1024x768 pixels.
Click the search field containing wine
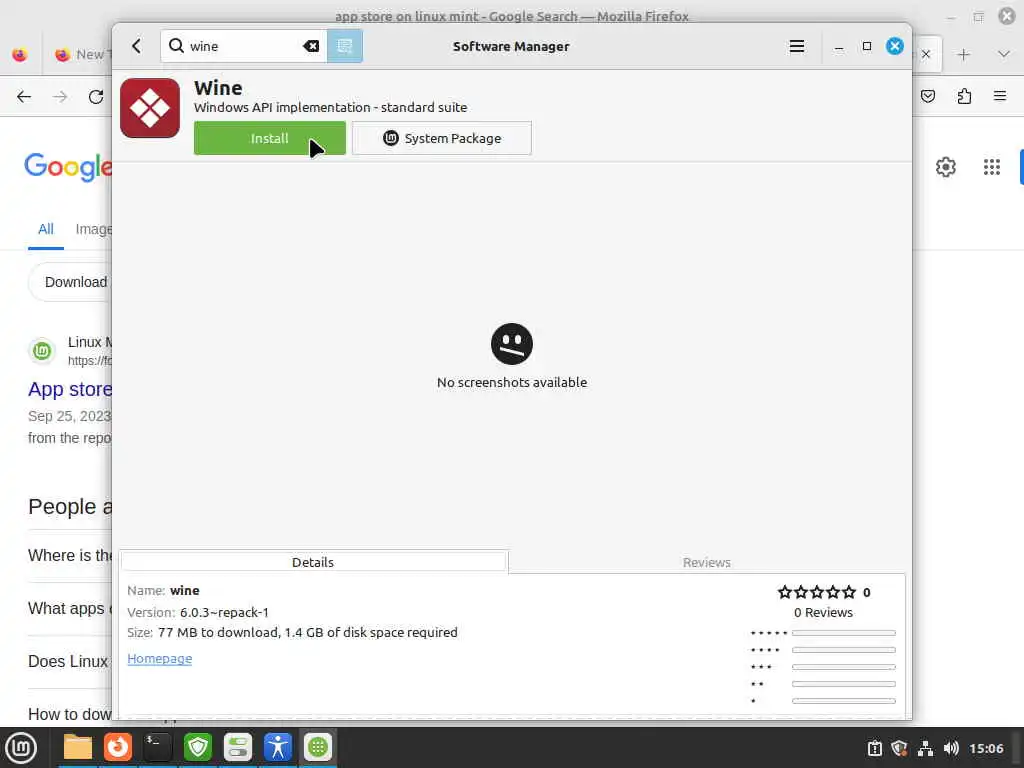[244, 46]
